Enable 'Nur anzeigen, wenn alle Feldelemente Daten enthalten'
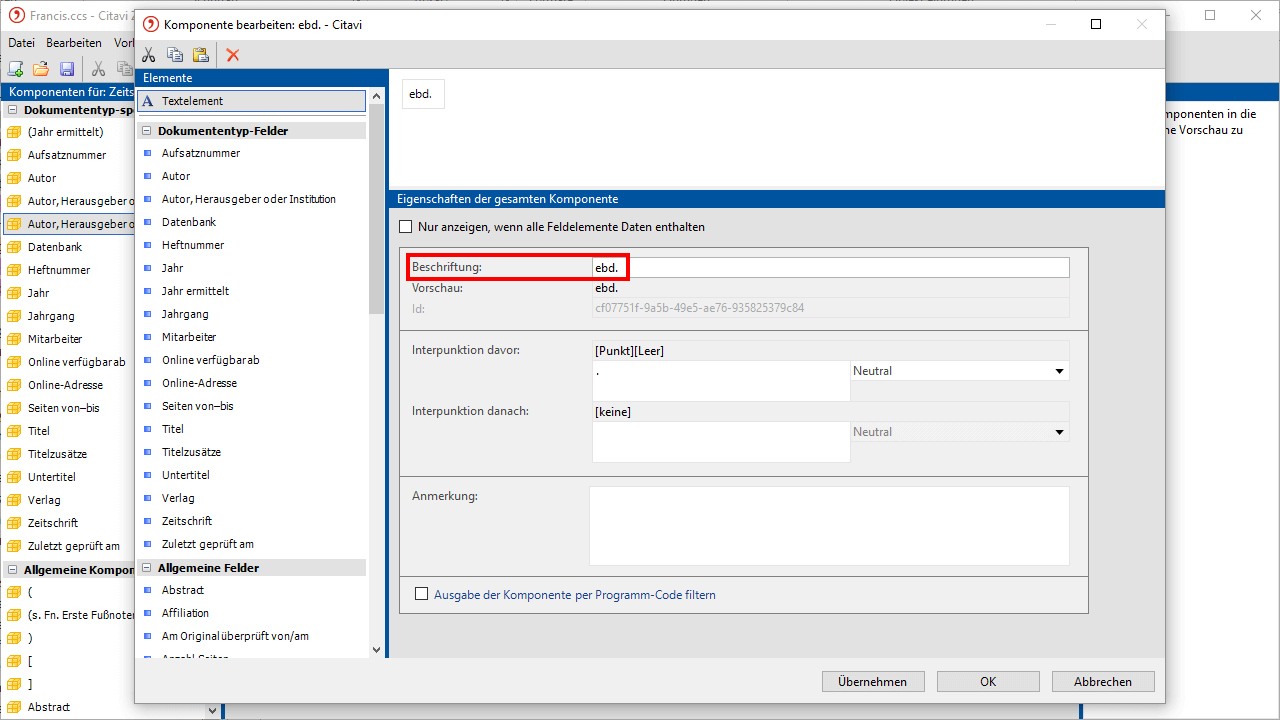Image resolution: width=1280 pixels, height=720 pixels. pyautogui.click(x=405, y=227)
